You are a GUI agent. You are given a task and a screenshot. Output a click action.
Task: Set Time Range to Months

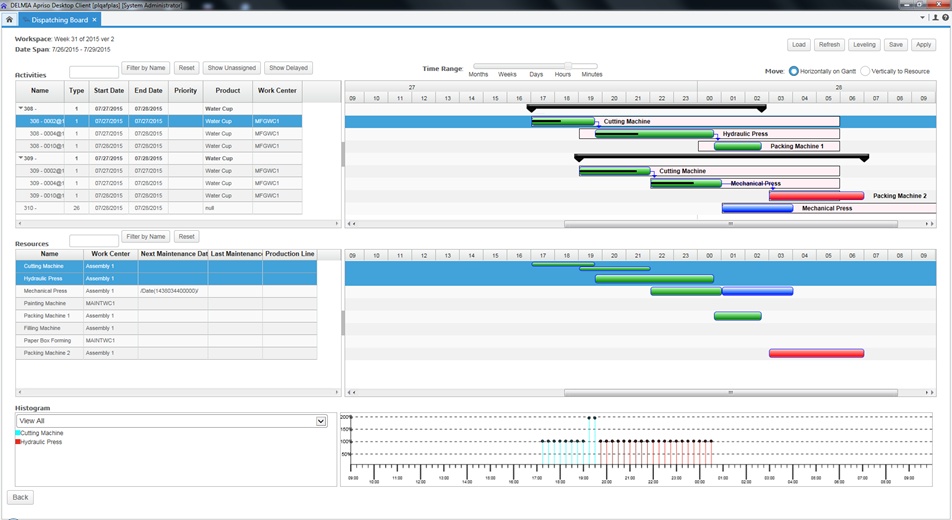coord(478,74)
